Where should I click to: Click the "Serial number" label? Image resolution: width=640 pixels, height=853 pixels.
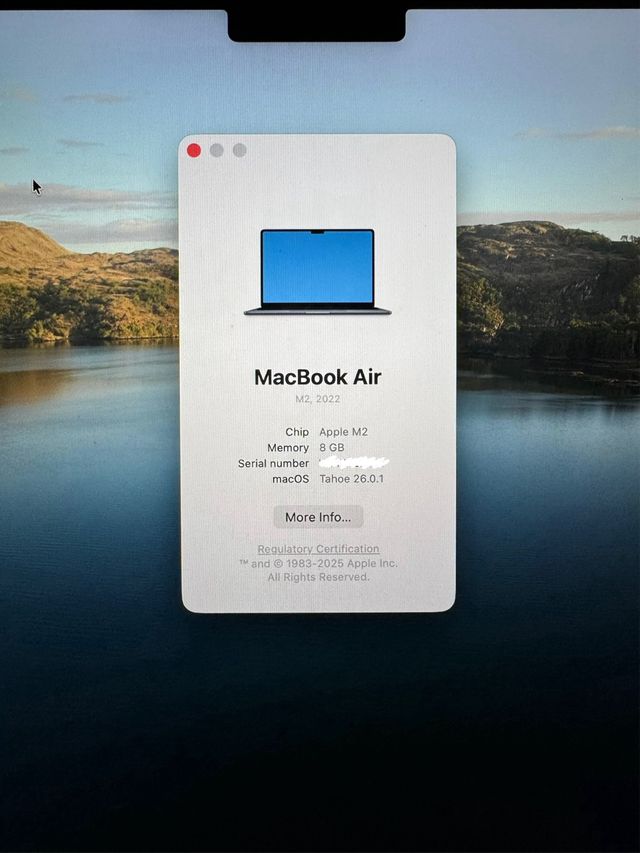pyautogui.click(x=273, y=463)
